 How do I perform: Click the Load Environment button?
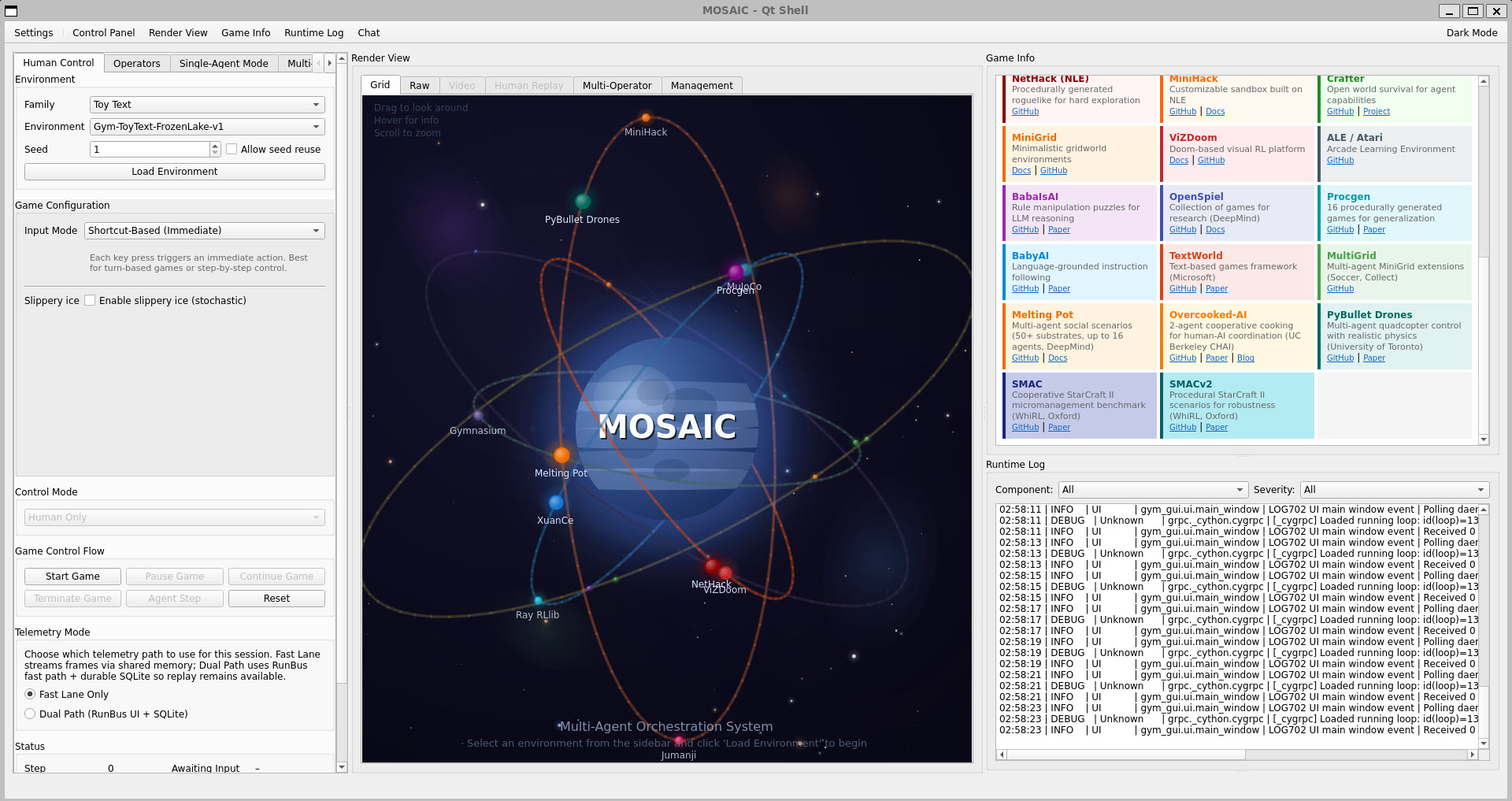pyautogui.click(x=175, y=172)
